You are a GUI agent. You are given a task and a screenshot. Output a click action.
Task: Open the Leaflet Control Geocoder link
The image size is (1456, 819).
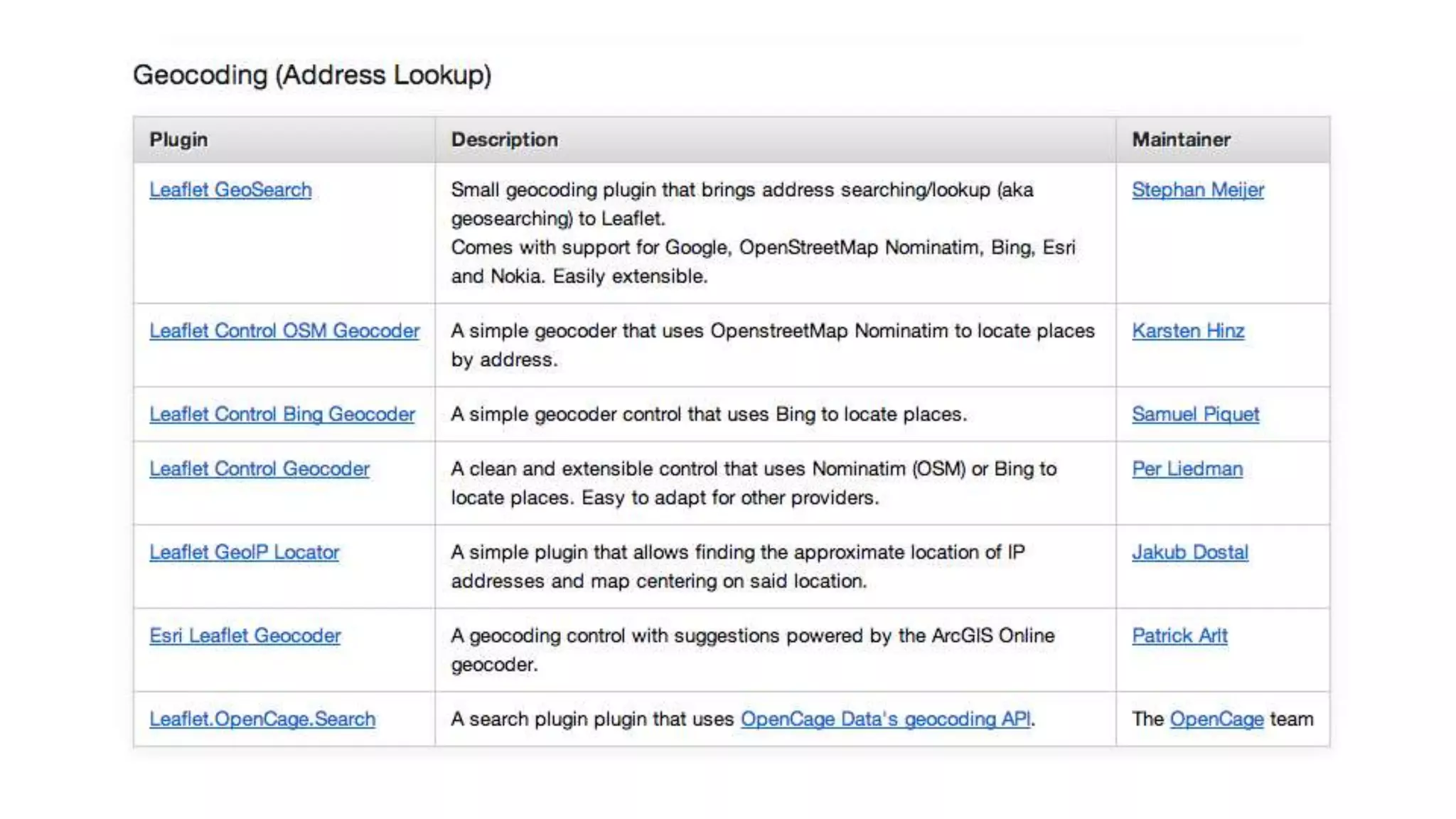click(259, 469)
